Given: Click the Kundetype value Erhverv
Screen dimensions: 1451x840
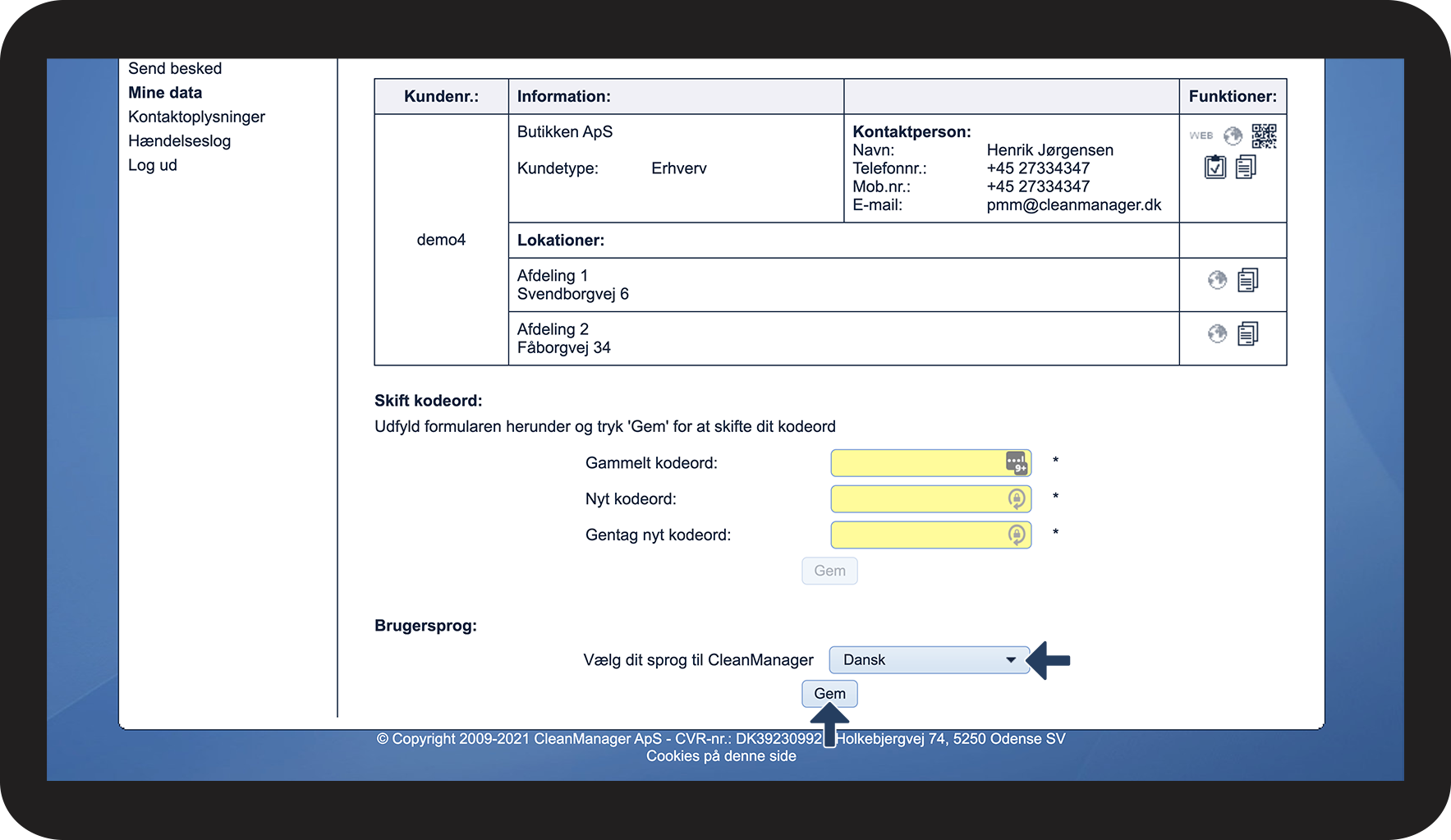Looking at the screenshot, I should coord(679,168).
